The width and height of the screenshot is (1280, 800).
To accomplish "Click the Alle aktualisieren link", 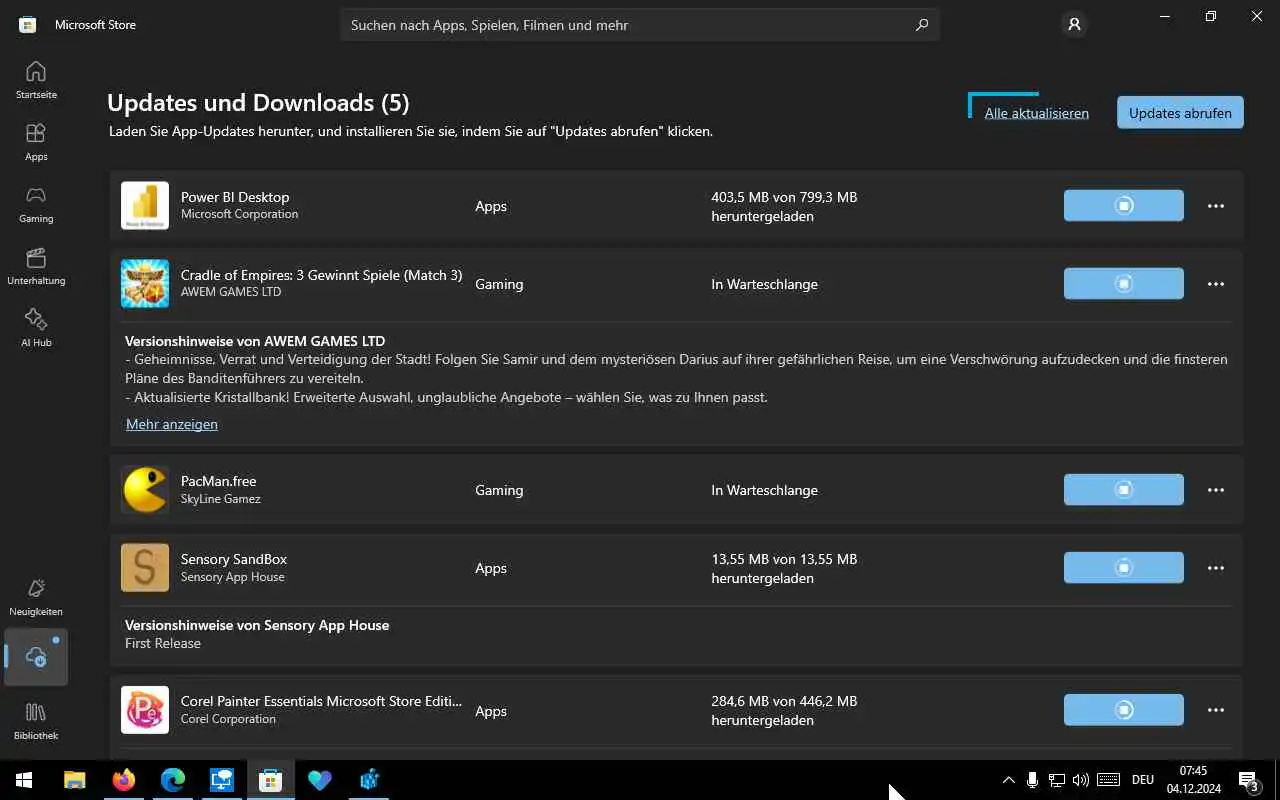I will click(1036, 113).
